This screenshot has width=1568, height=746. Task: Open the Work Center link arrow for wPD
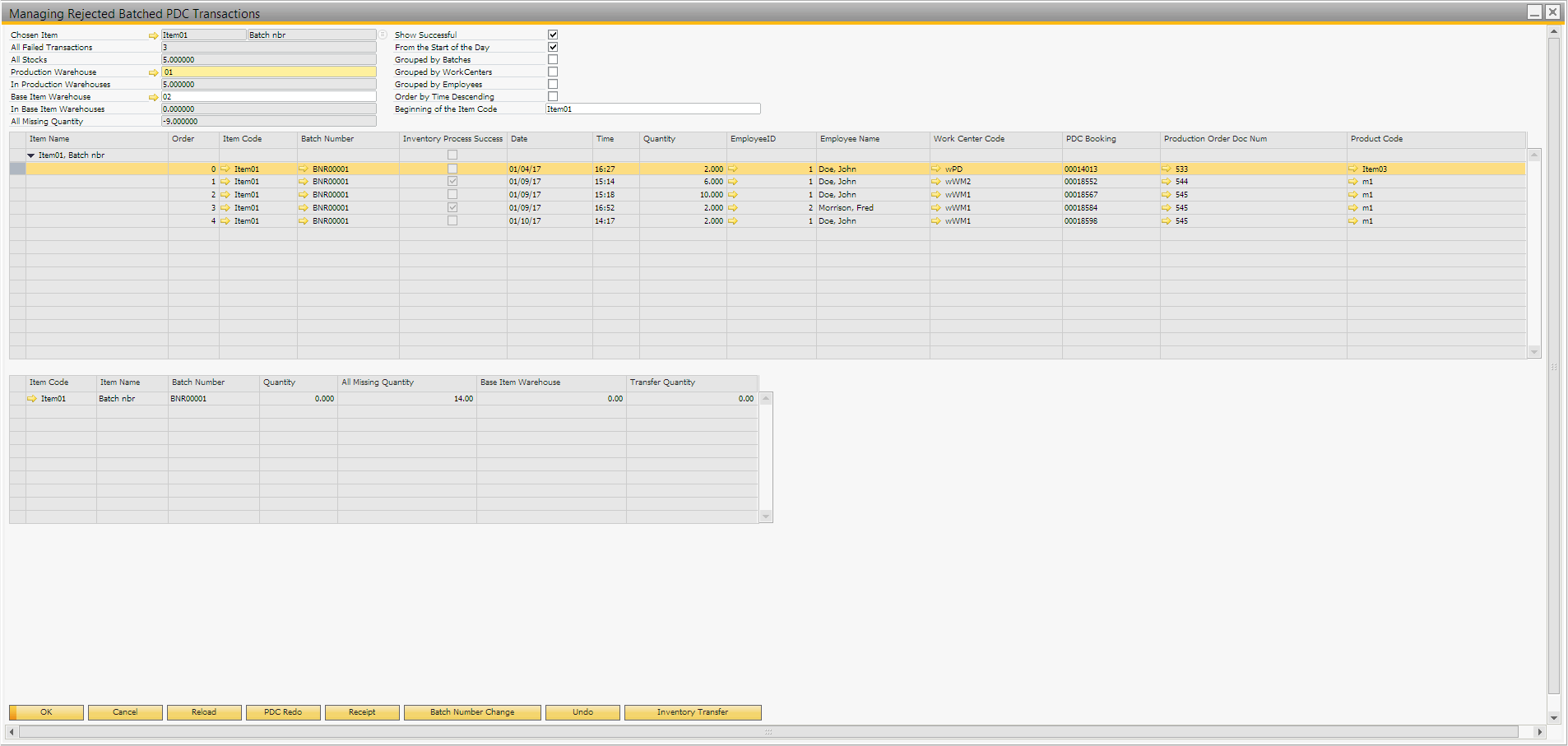click(x=936, y=169)
